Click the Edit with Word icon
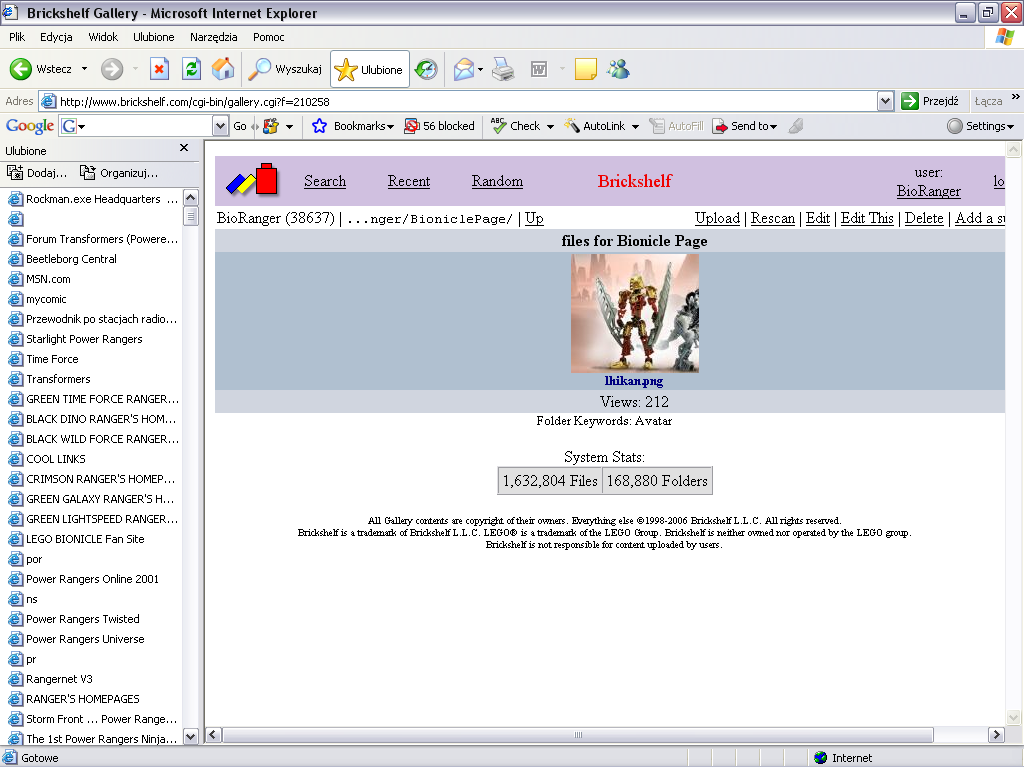The height and width of the screenshot is (768, 1024). (539, 69)
